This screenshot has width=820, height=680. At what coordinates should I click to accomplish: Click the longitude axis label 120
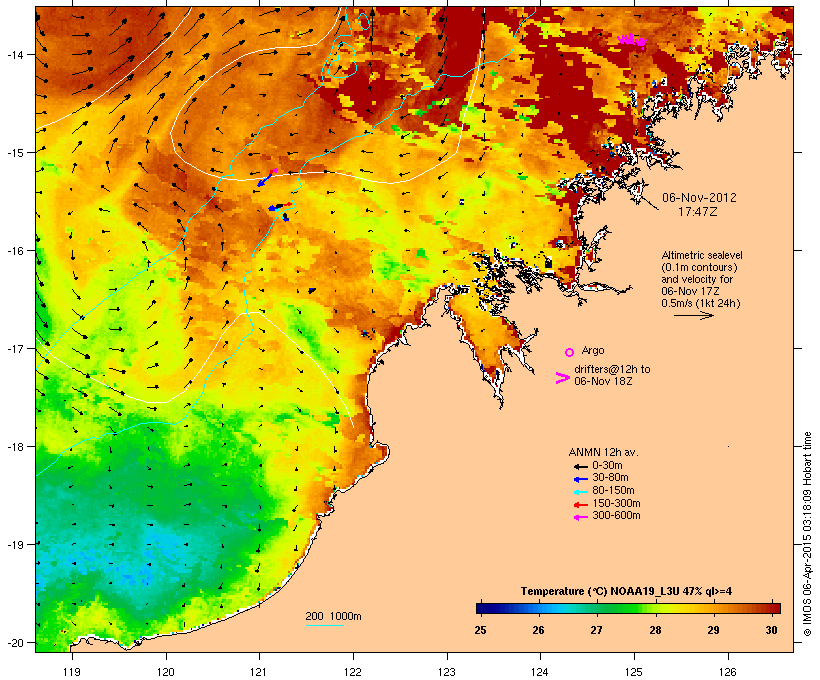click(166, 672)
